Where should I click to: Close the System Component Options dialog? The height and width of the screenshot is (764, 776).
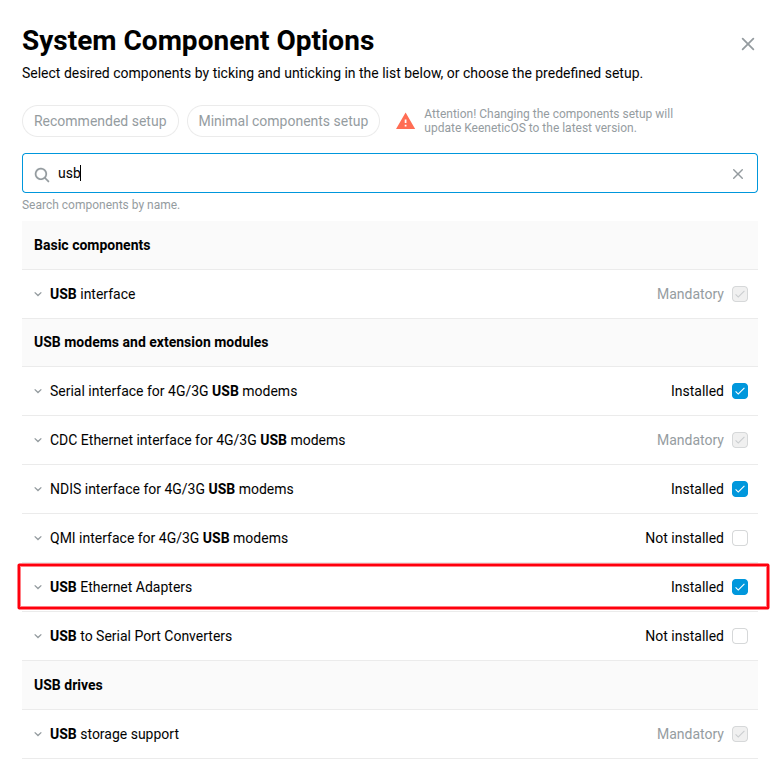pos(747,44)
